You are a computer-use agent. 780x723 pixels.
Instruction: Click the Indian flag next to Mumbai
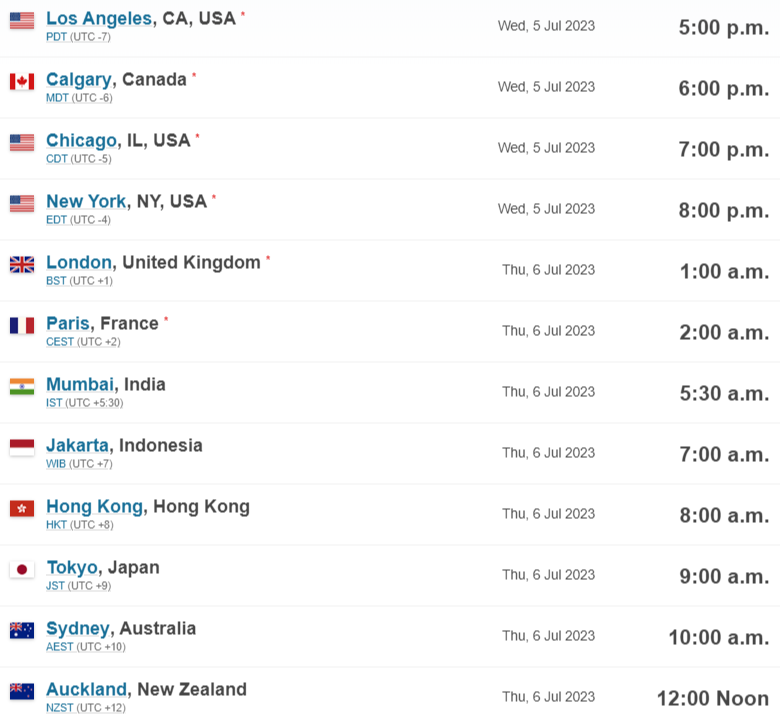(22, 387)
